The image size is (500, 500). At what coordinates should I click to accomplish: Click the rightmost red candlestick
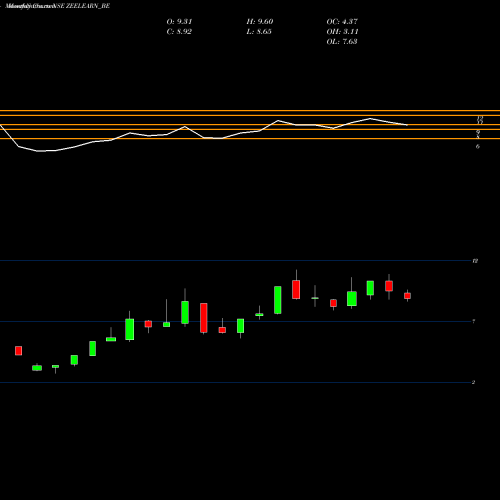(407, 296)
